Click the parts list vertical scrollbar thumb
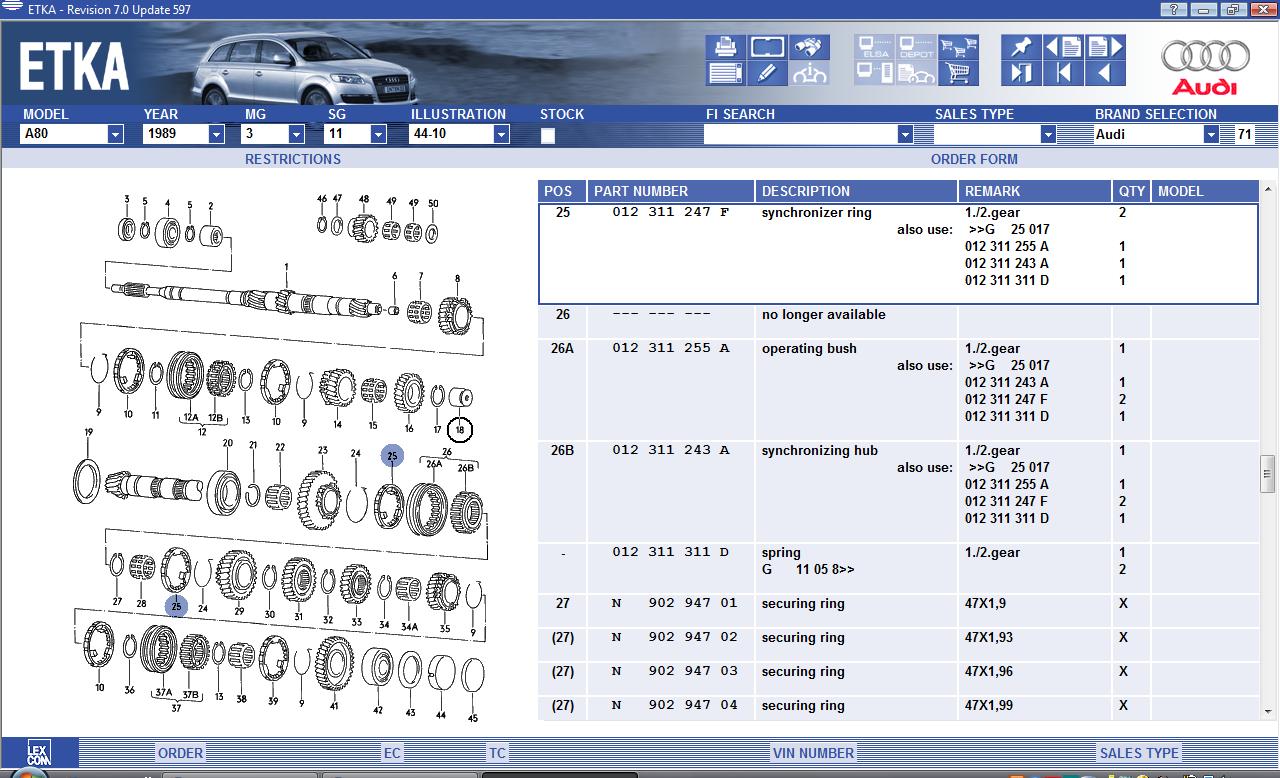 1268,468
